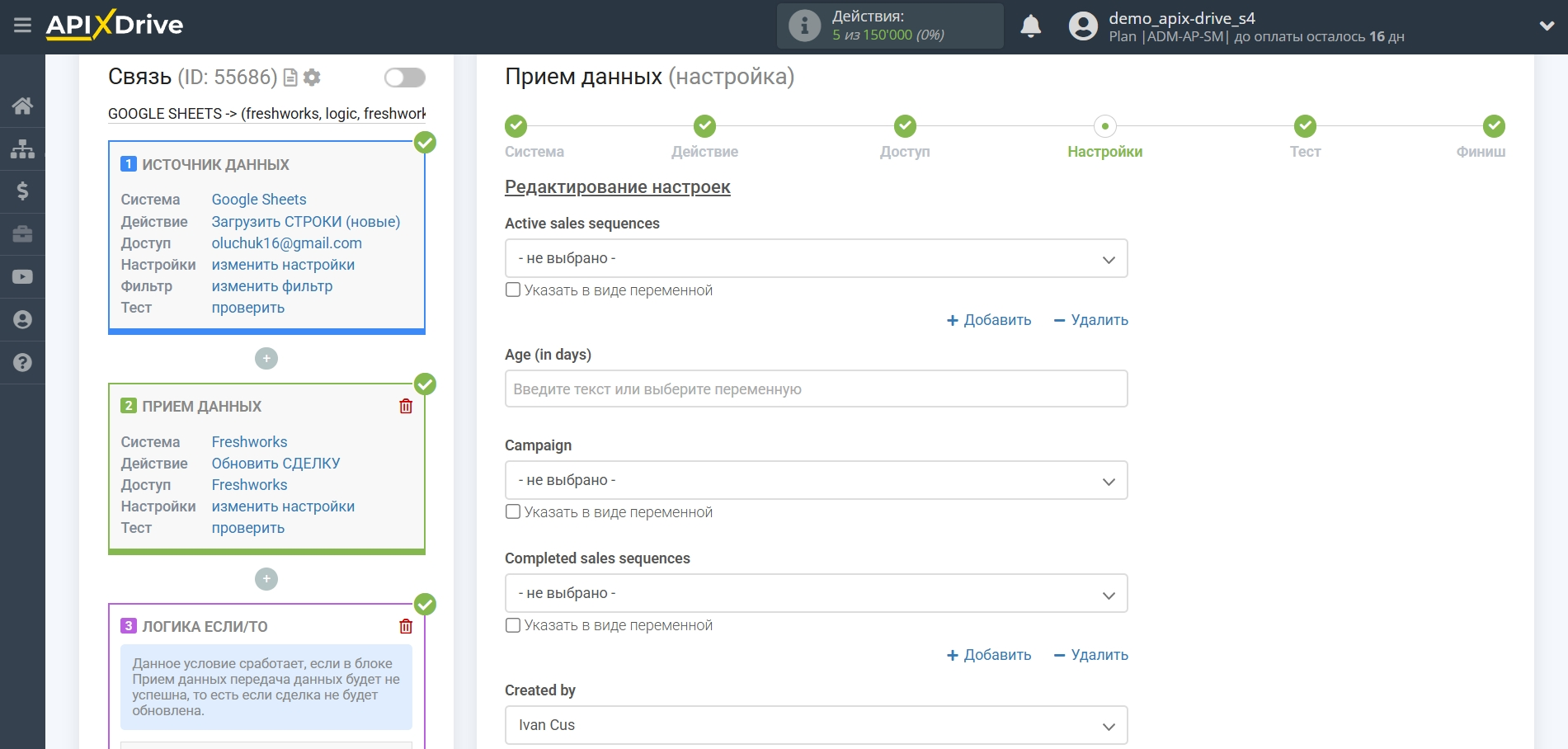Click the help question mark sidebar icon
Screen dimensions: 1568x749
22,363
